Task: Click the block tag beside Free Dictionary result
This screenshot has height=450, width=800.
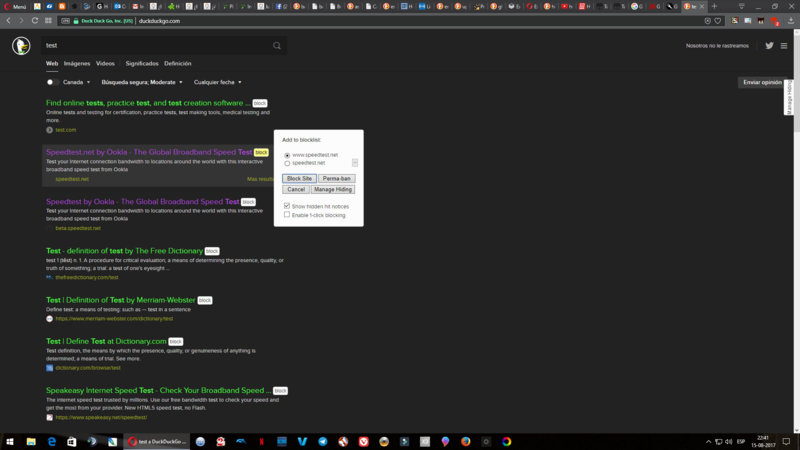Action: click(x=212, y=251)
